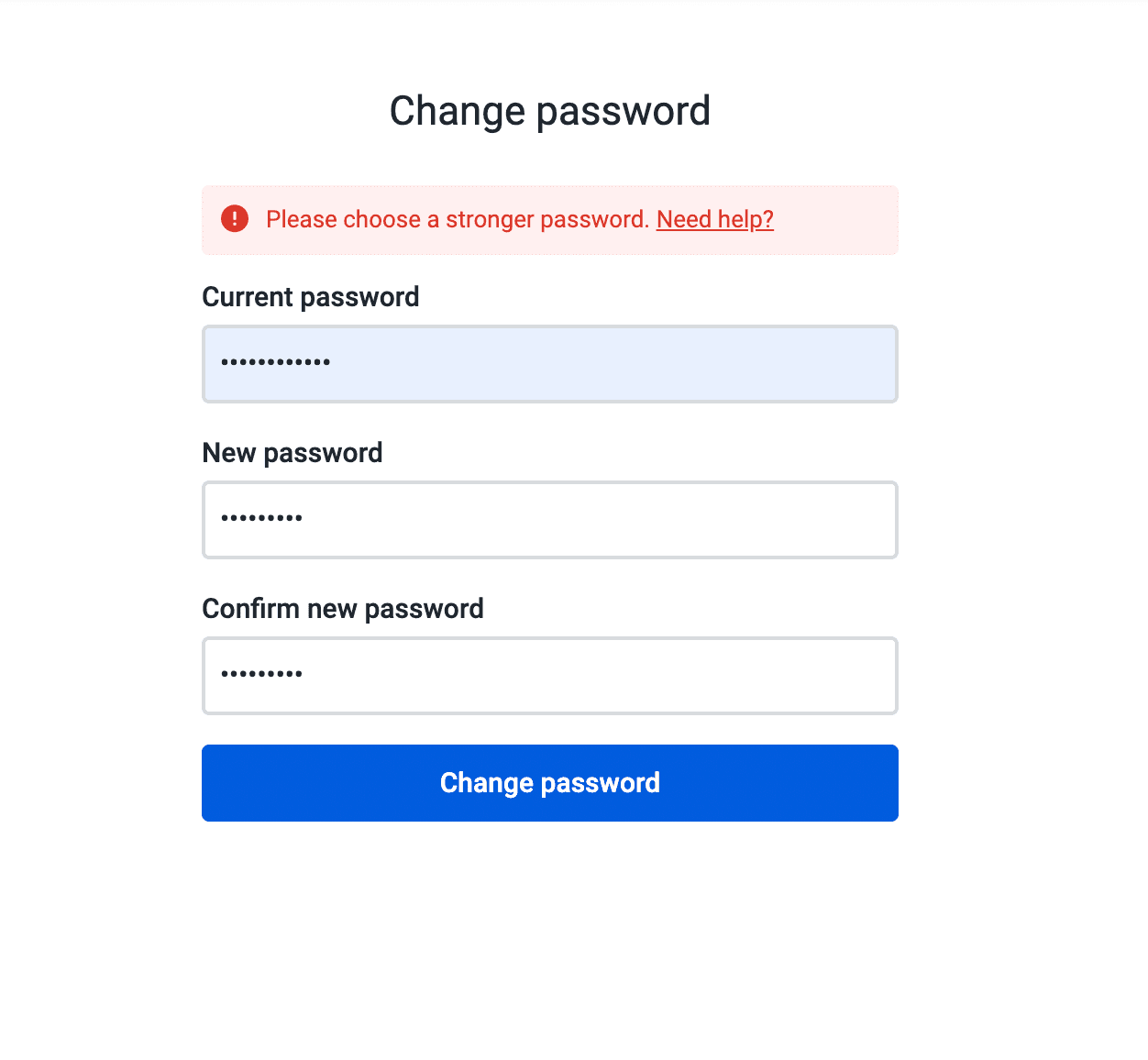Click the masked dots in Current password
1148x1060 pixels.
coord(275,363)
